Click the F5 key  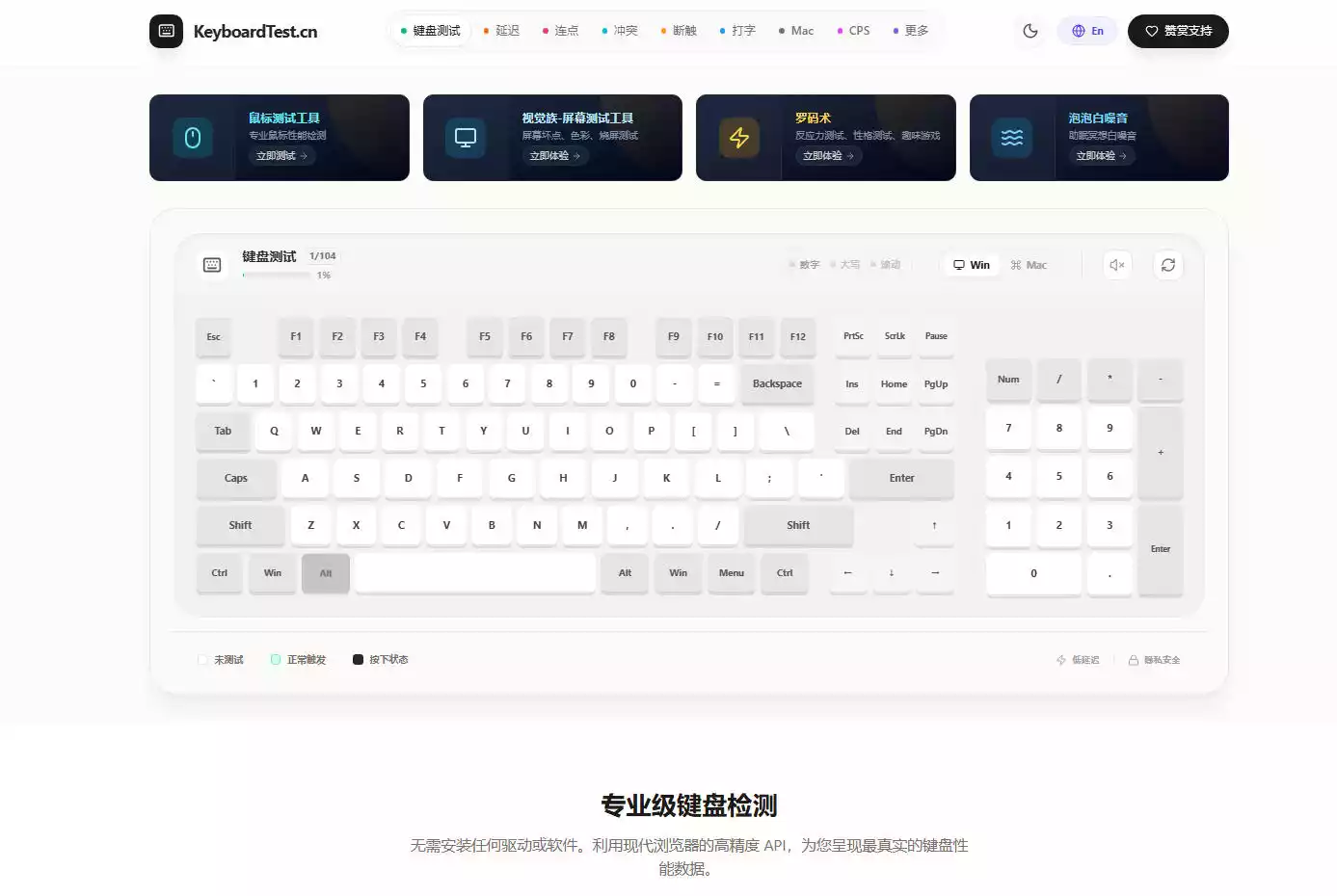tap(485, 337)
